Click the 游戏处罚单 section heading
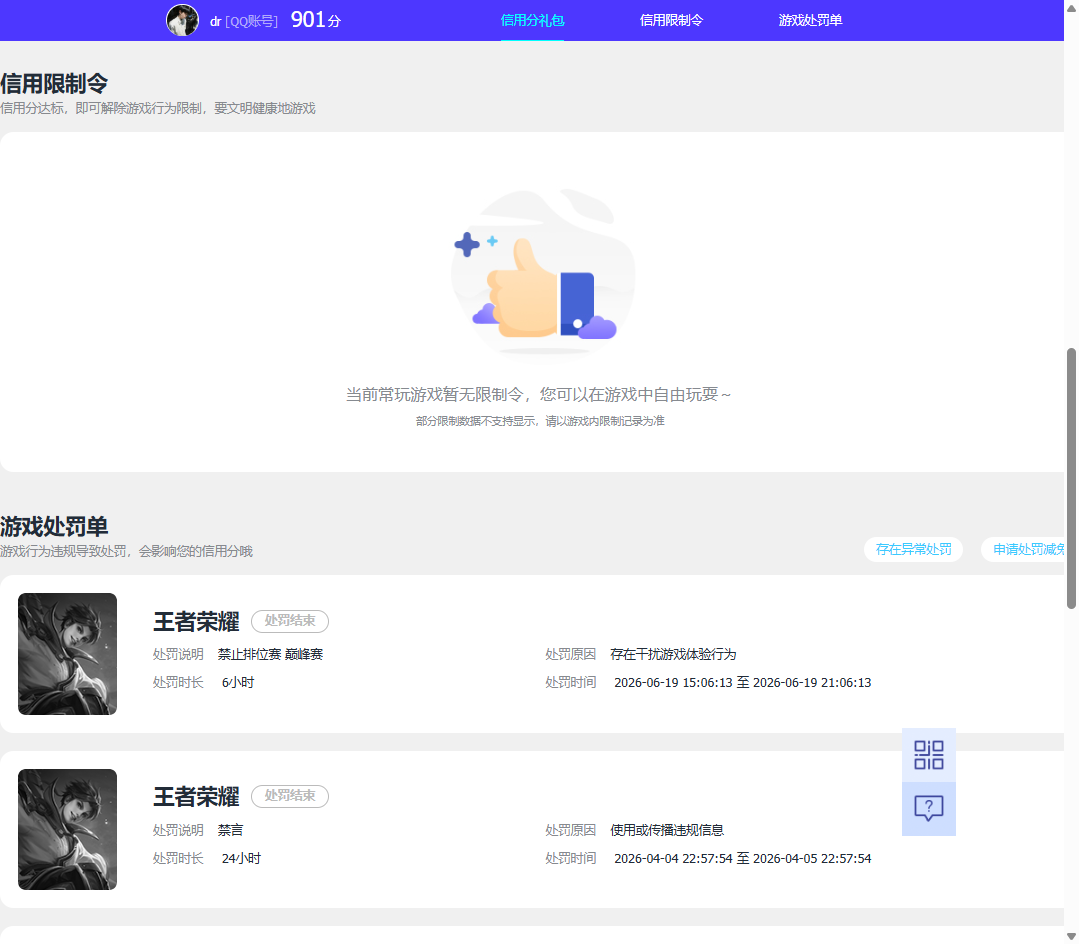Viewport: 1079px width, 944px height. [x=54, y=526]
